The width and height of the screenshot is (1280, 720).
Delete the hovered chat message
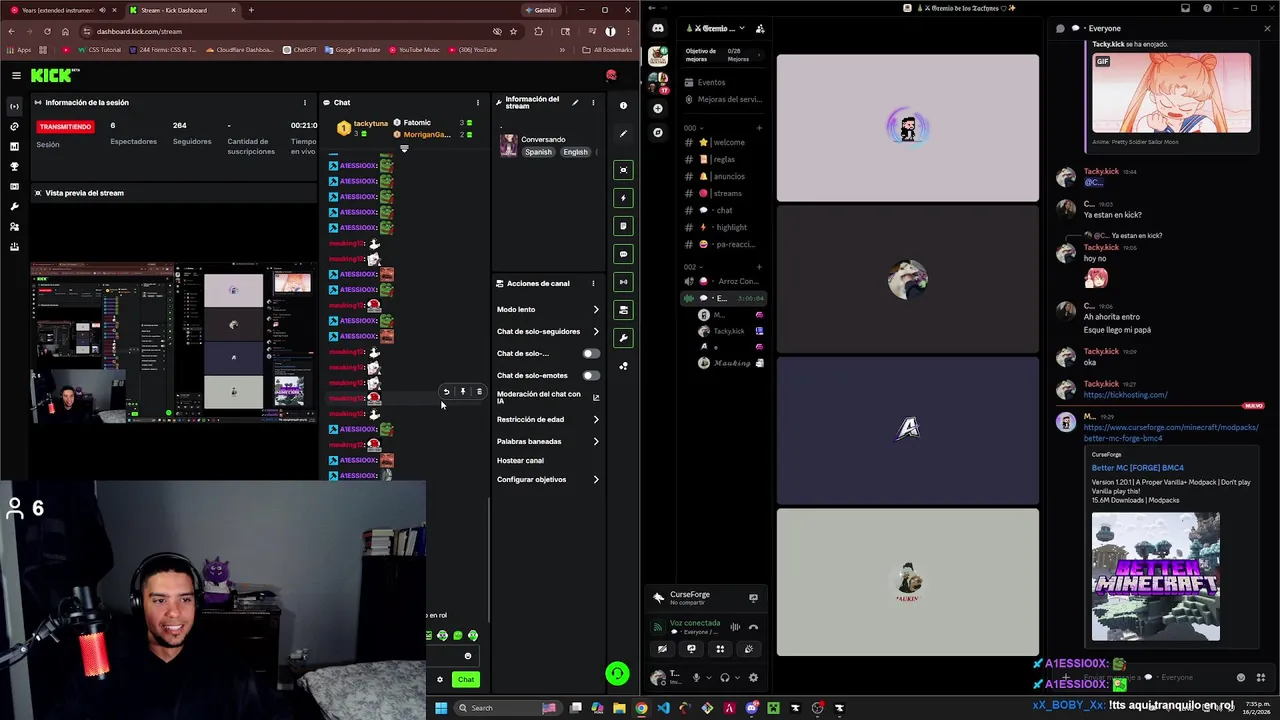479,392
